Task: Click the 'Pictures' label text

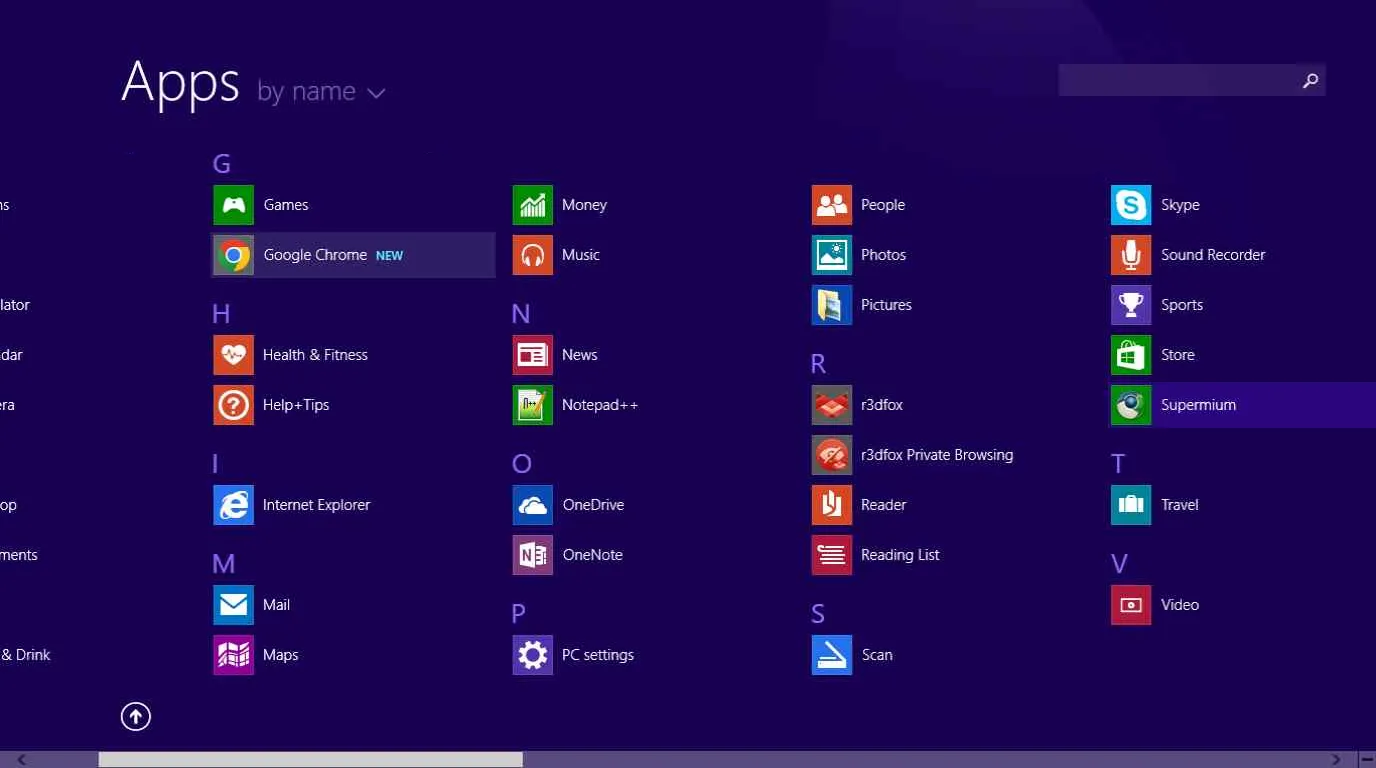Action: (x=886, y=305)
